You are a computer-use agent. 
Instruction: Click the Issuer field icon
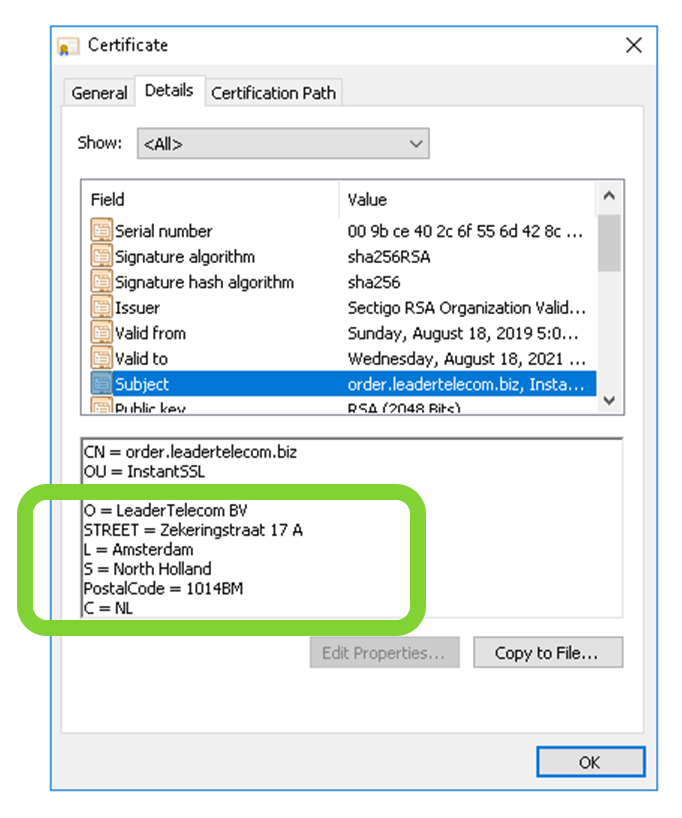pos(101,308)
